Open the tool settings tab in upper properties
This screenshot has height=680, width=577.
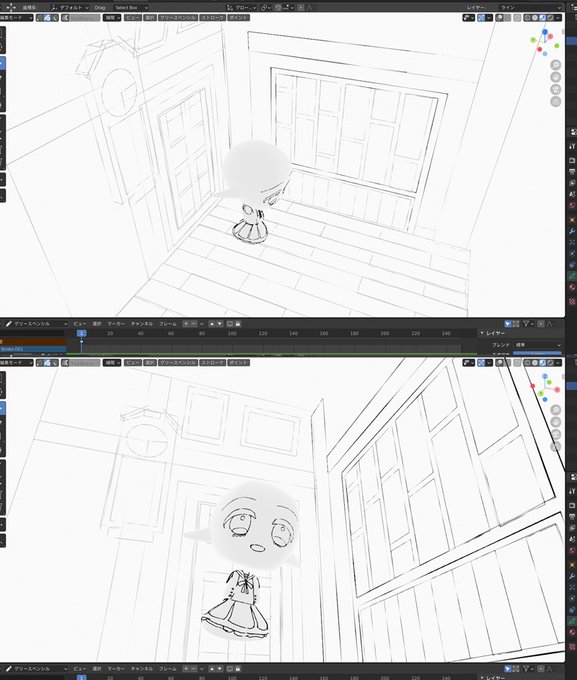pyautogui.click(x=572, y=146)
